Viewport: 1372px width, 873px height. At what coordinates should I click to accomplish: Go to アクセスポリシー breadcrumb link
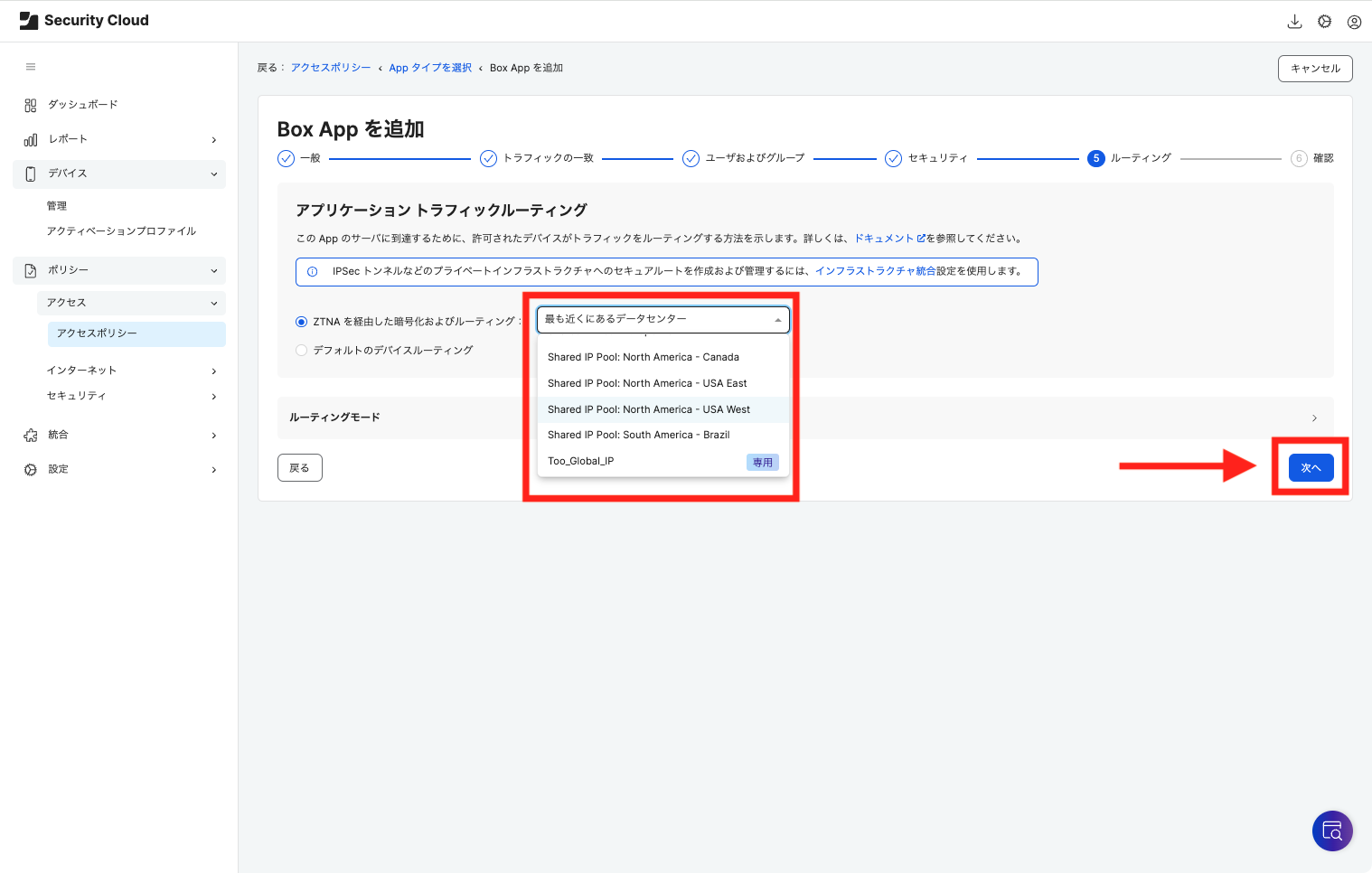pos(331,68)
